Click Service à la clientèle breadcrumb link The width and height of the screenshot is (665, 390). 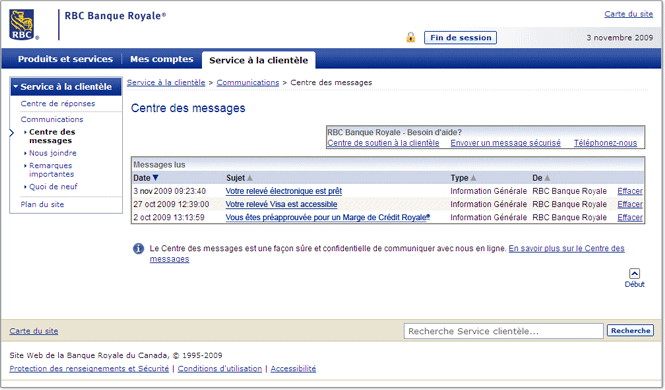coord(166,83)
